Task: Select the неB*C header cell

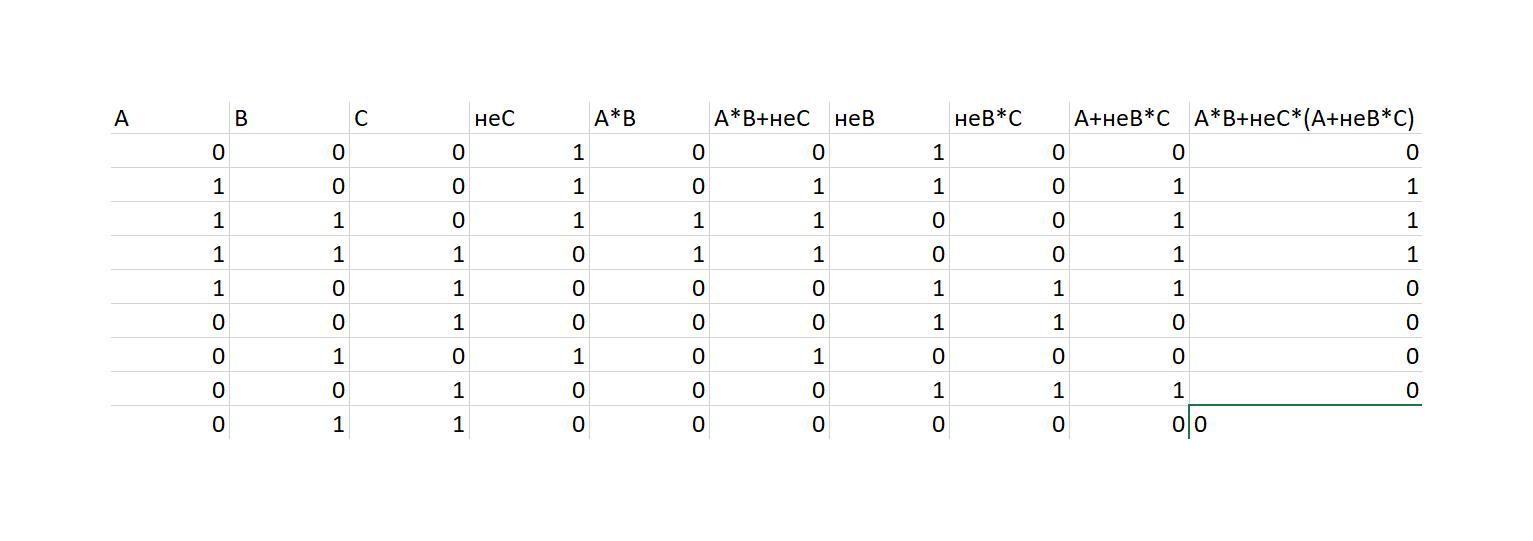Action: click(1009, 118)
